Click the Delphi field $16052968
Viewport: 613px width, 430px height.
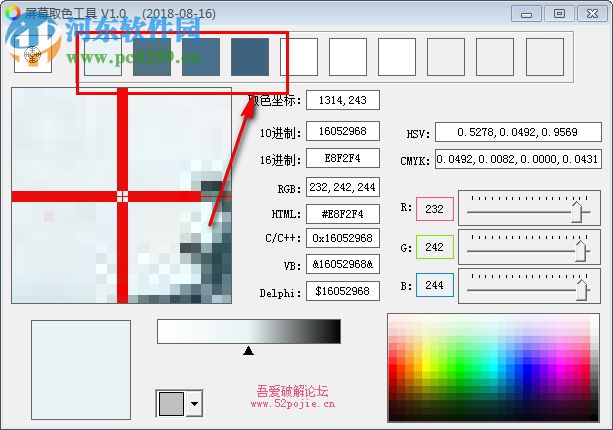click(343, 291)
